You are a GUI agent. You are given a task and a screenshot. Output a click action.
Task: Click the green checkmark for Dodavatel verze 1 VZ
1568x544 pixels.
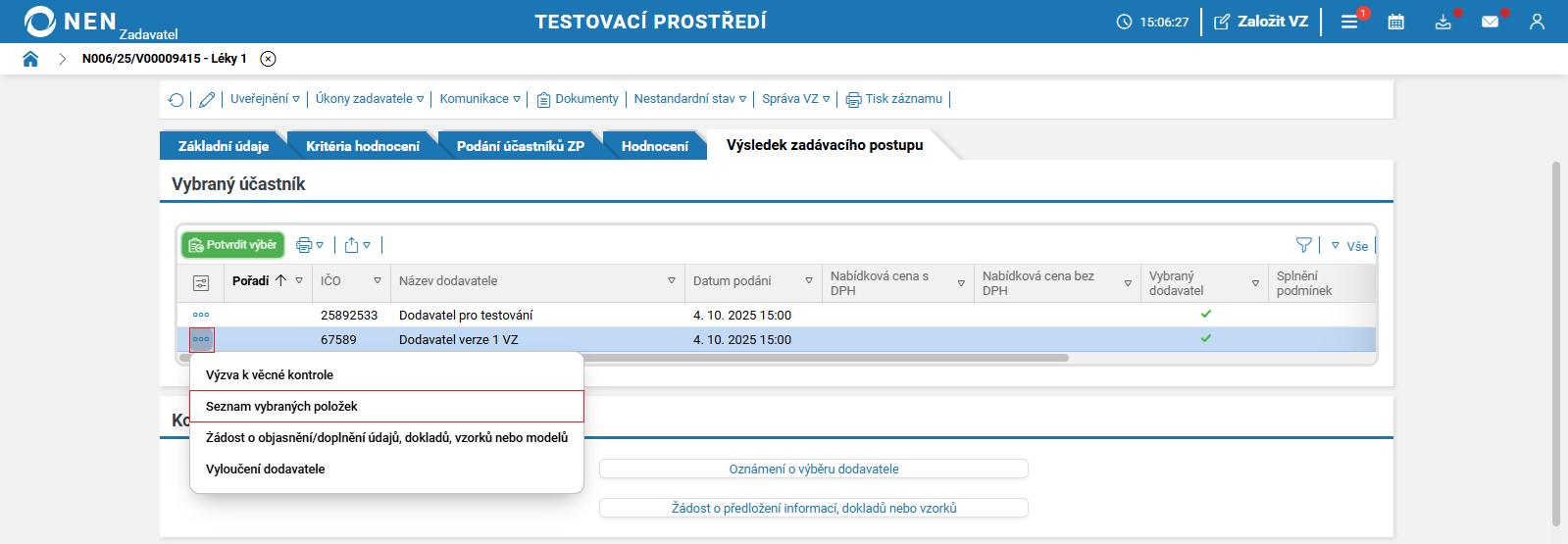pos(1206,338)
